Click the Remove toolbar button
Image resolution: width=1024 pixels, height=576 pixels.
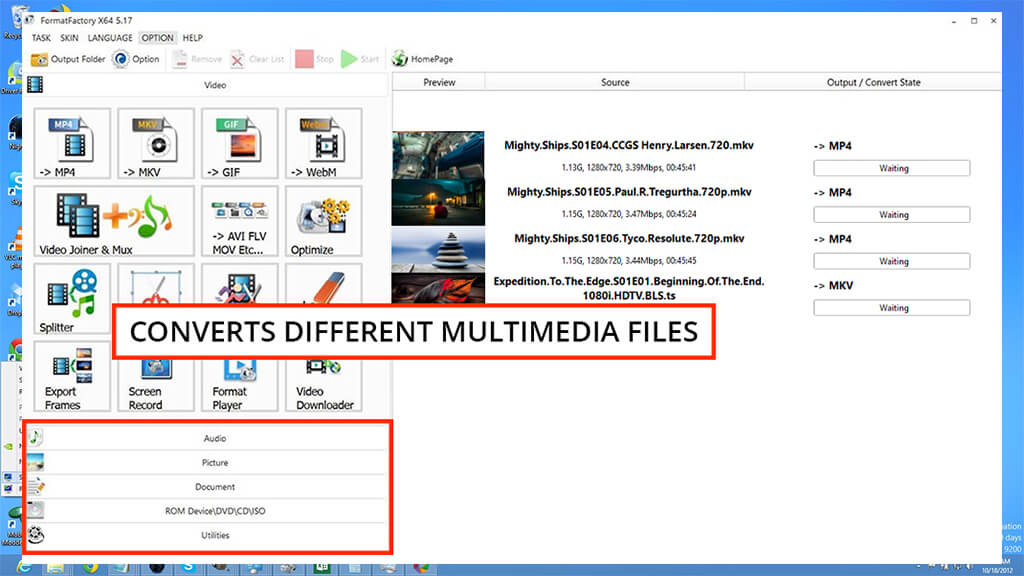(197, 59)
